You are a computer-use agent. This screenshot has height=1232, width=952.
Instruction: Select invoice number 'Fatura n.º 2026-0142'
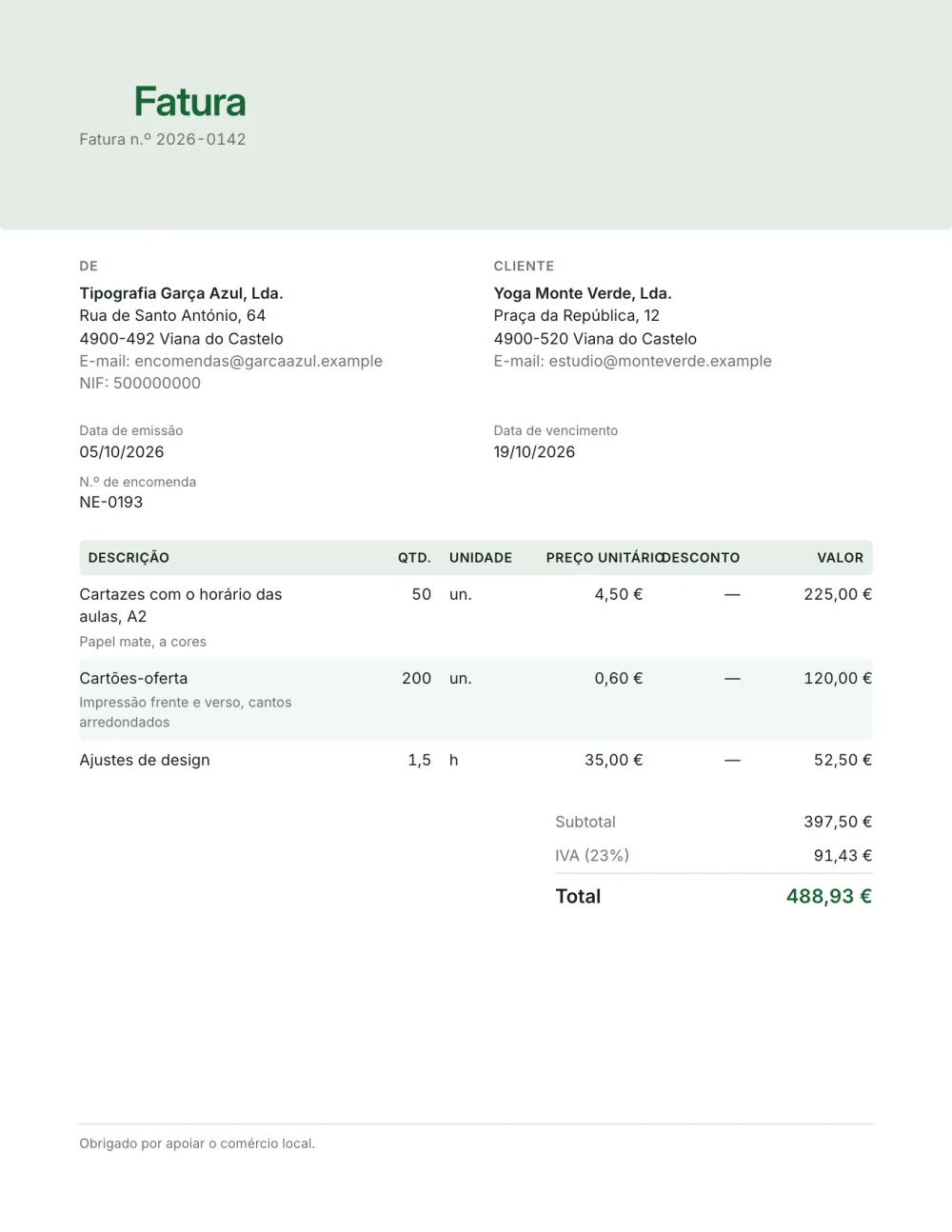(163, 139)
